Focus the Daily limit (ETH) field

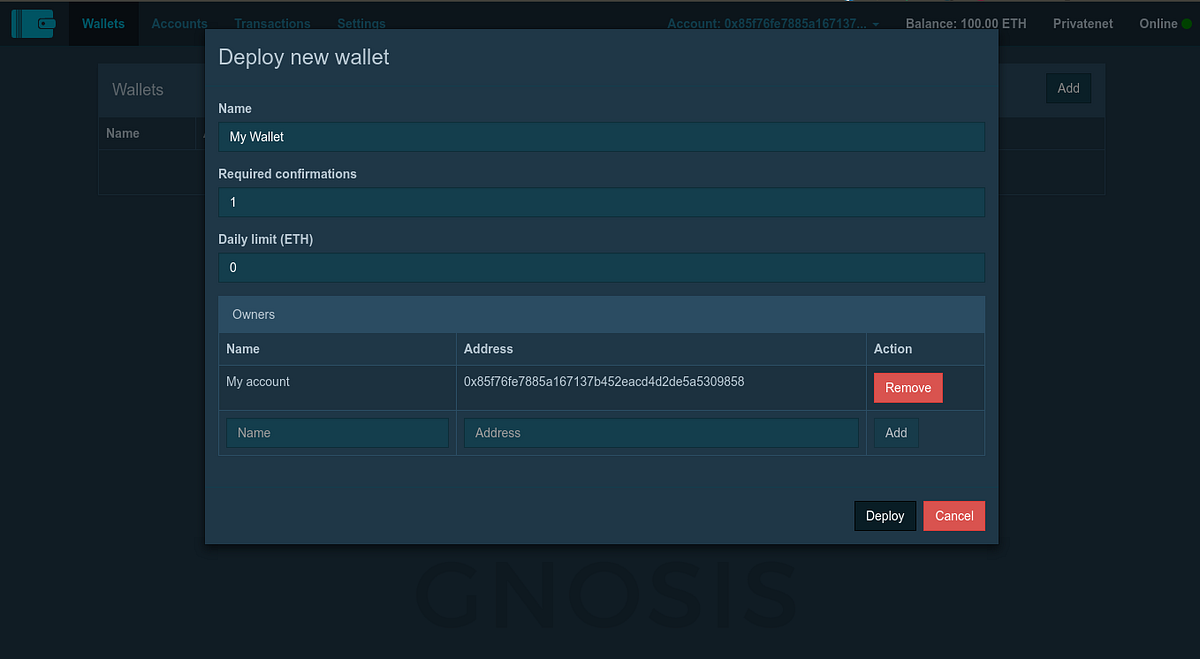tap(601, 268)
